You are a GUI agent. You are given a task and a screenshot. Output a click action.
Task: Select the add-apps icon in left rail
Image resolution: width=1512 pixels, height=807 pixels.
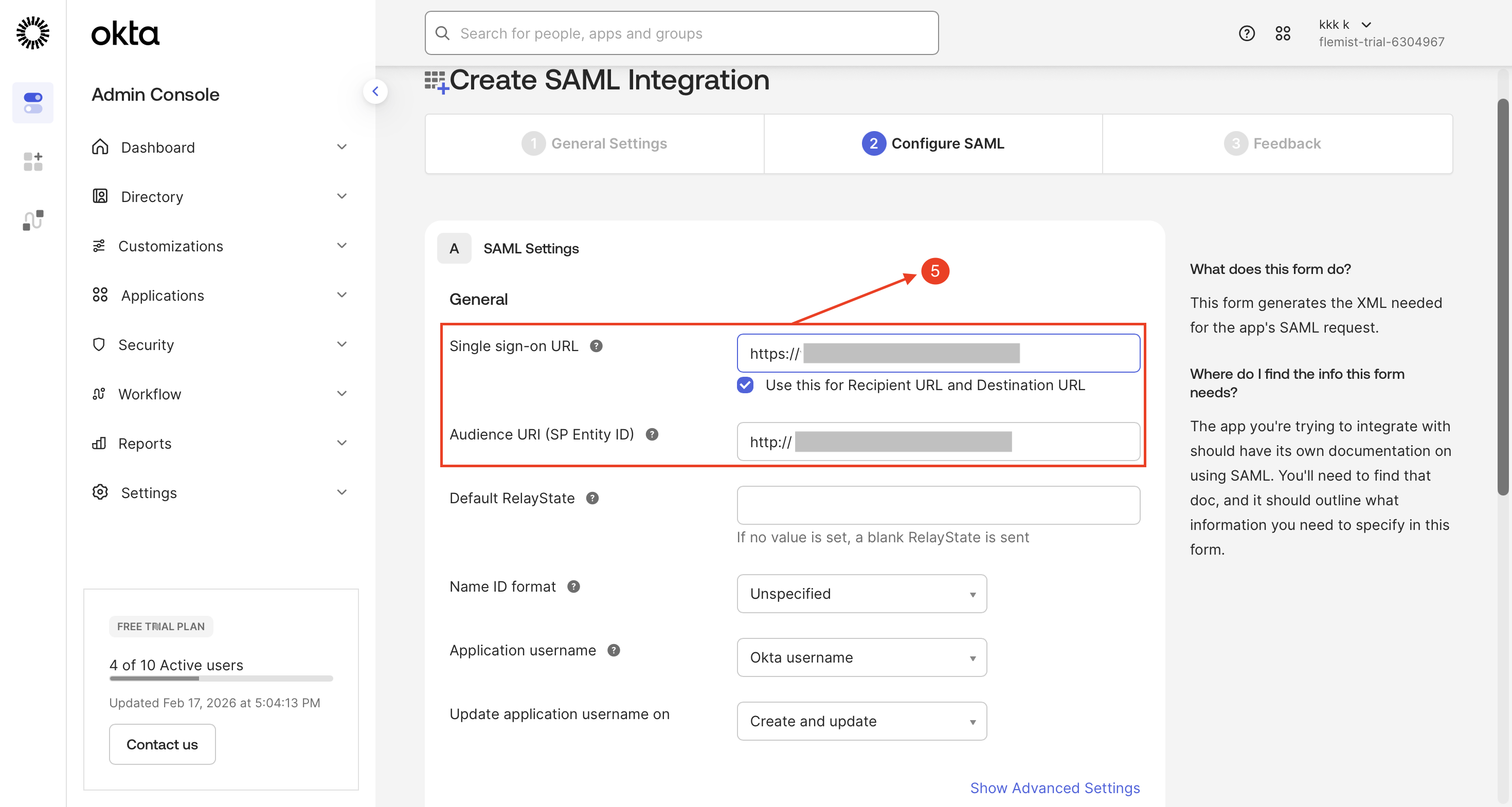[x=33, y=161]
